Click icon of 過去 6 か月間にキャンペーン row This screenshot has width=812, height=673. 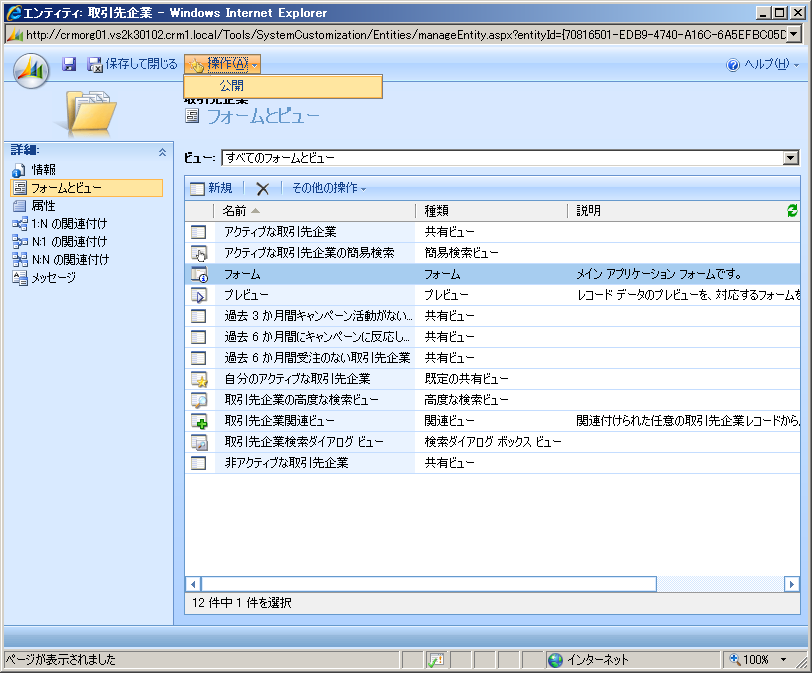198,338
